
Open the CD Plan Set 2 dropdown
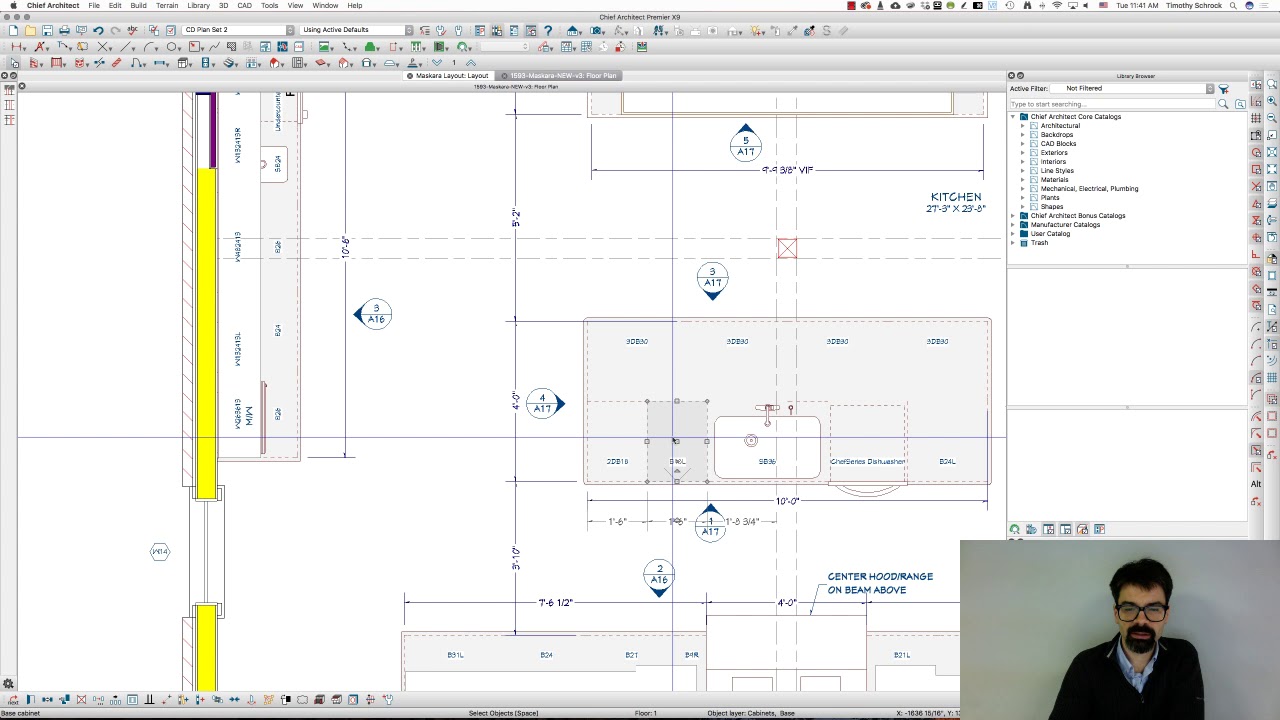[x=239, y=30]
